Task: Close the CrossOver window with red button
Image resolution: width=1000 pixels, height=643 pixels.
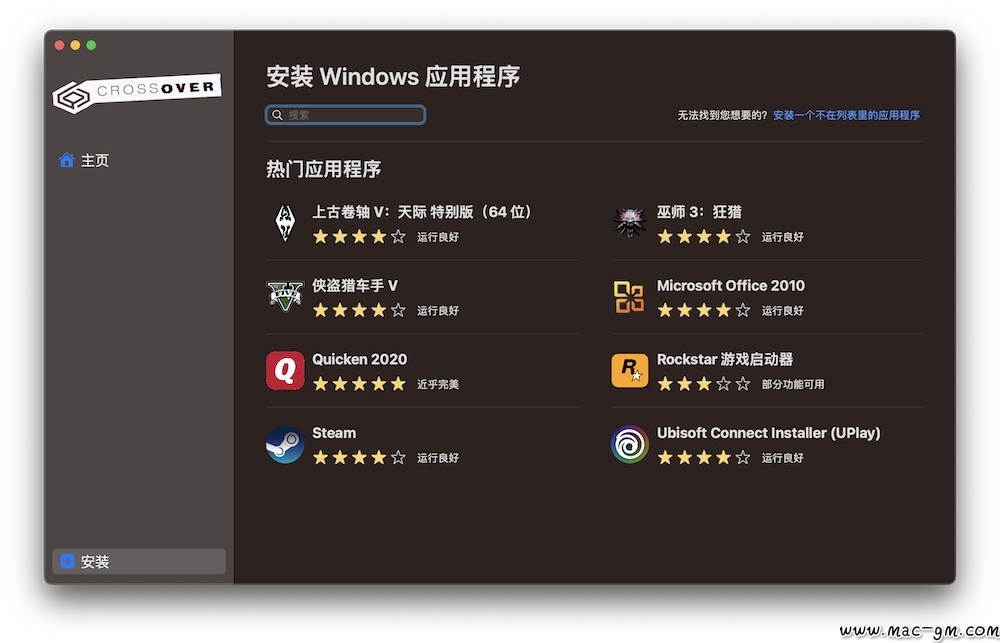Action: tap(59, 45)
